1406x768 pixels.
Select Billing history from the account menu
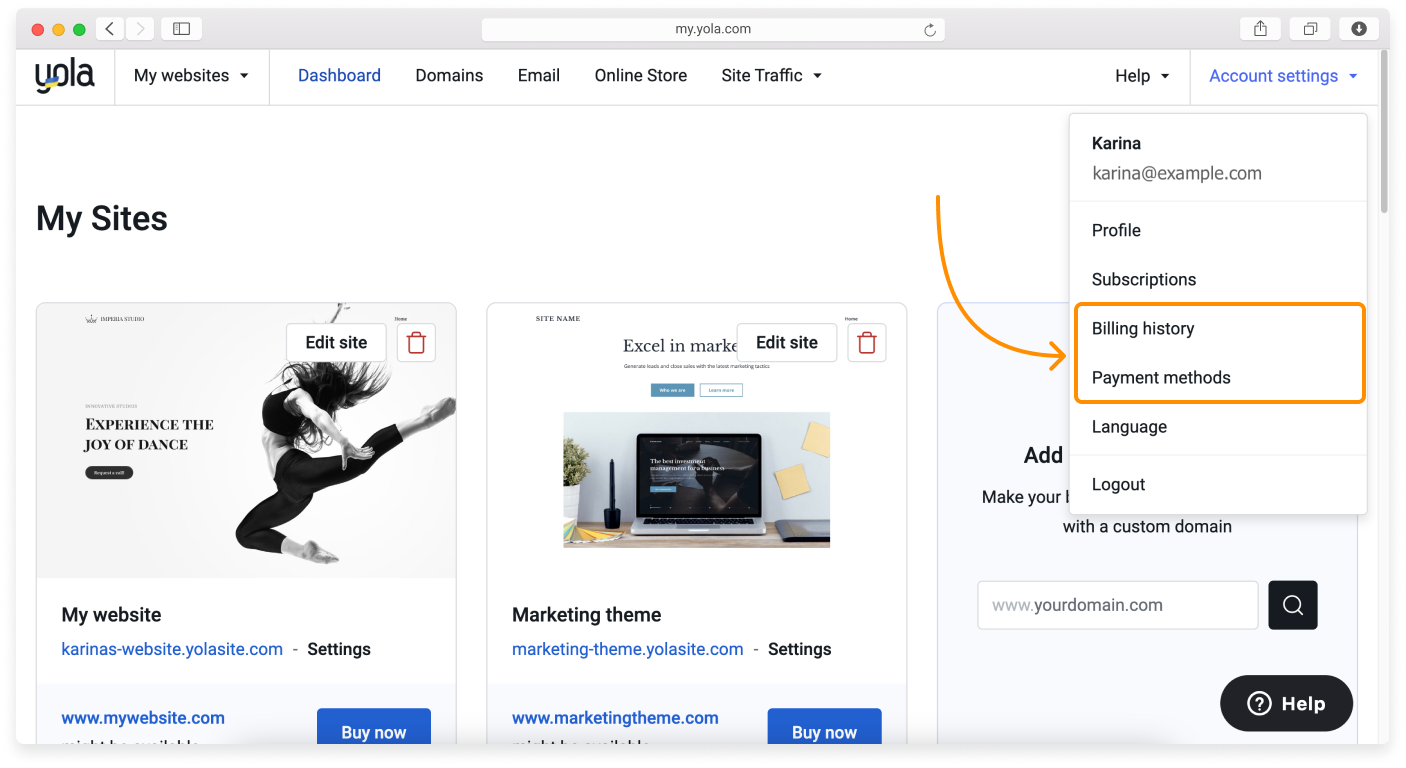pyautogui.click(x=1143, y=328)
